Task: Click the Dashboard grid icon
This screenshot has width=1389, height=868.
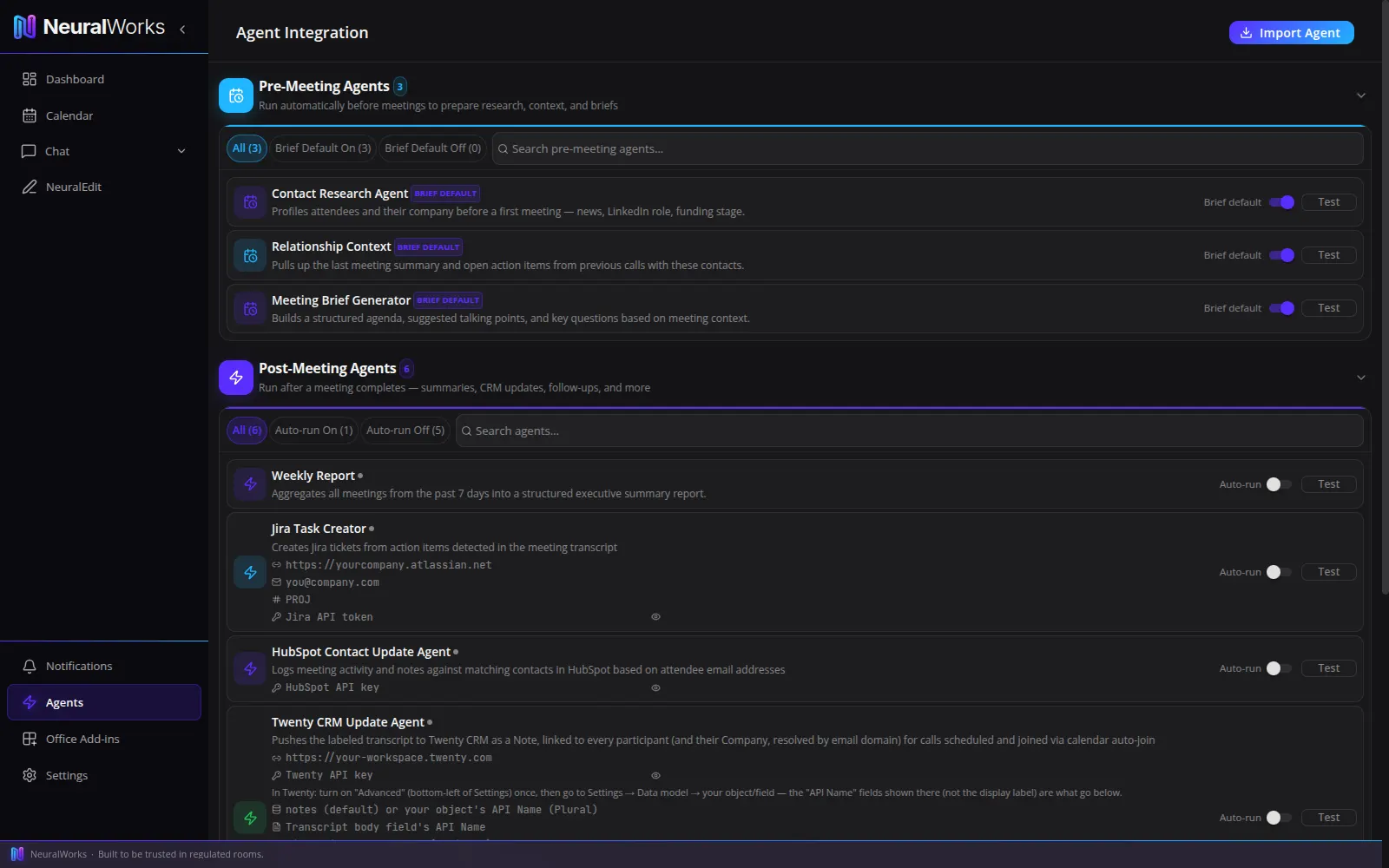Action: (x=30, y=79)
